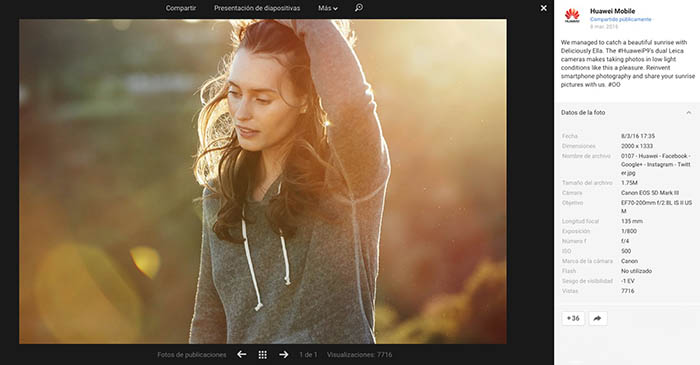This screenshot has width=700, height=365.
Task: Select the post description text
Action: click(628, 63)
